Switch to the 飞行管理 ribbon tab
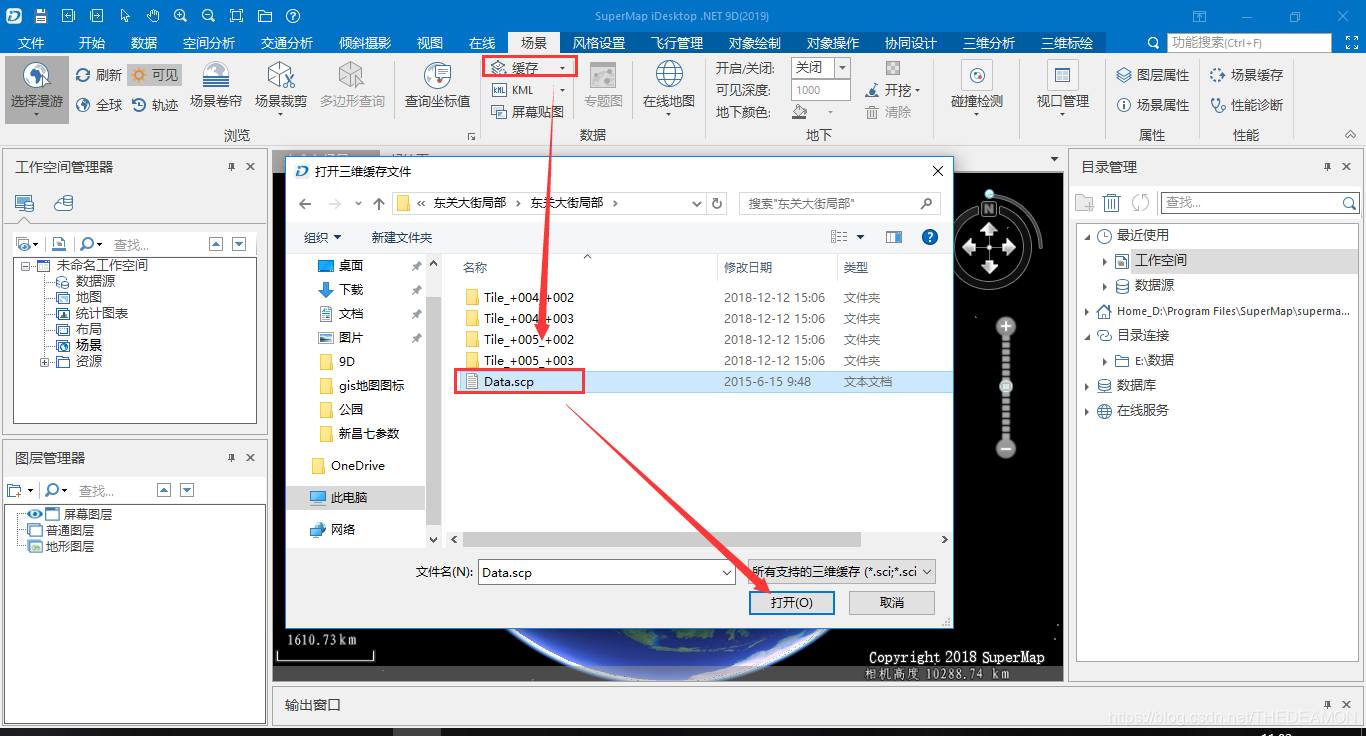Viewport: 1366px width, 736px height. (x=677, y=43)
